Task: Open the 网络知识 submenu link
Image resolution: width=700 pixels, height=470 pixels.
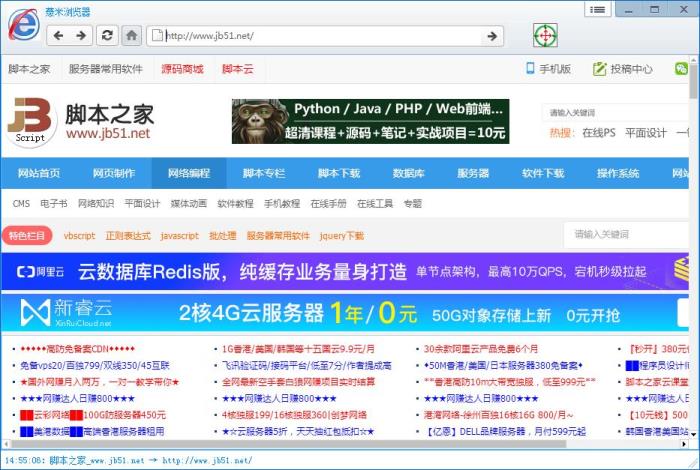Action: [x=96, y=204]
